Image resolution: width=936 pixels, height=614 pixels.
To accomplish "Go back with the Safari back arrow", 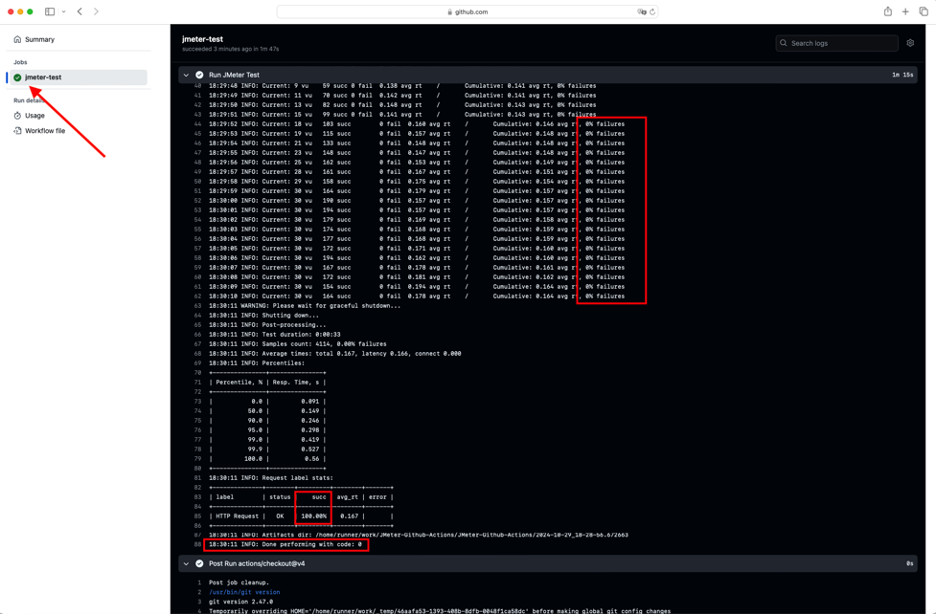I will point(79,11).
